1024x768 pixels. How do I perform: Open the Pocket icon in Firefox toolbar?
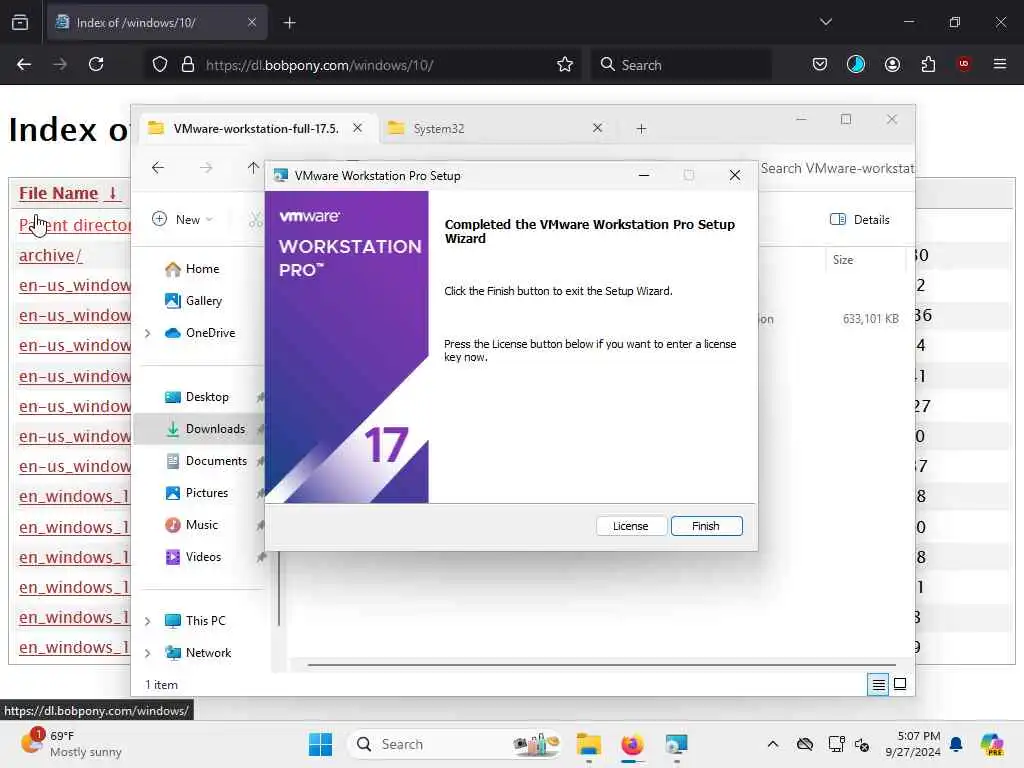820,64
